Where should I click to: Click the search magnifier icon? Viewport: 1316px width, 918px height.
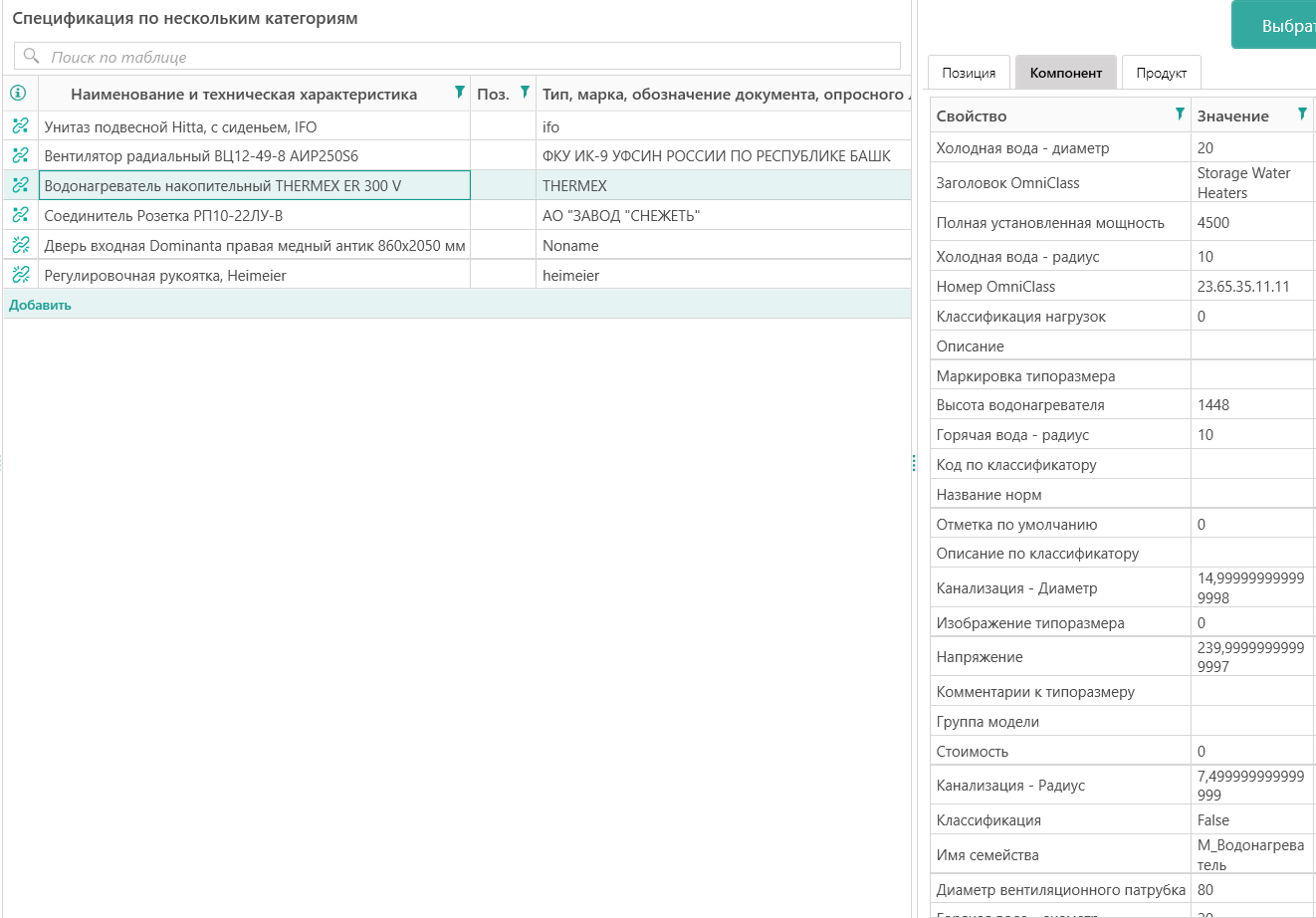pyautogui.click(x=32, y=56)
